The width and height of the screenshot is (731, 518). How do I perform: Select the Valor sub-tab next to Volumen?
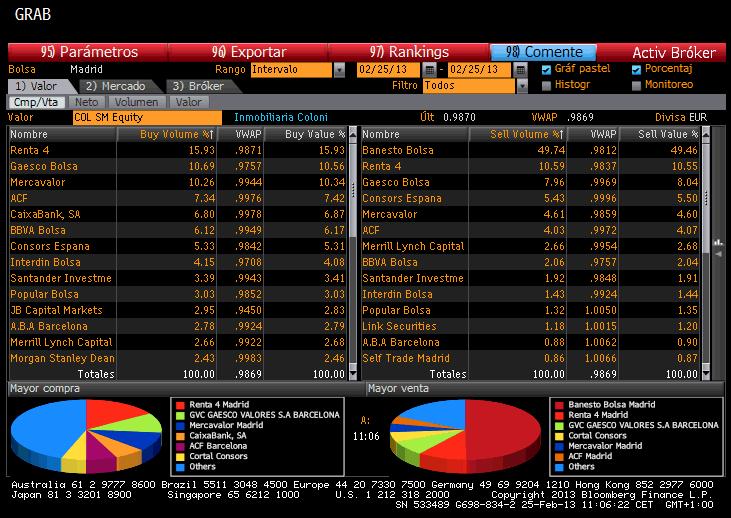click(x=189, y=102)
